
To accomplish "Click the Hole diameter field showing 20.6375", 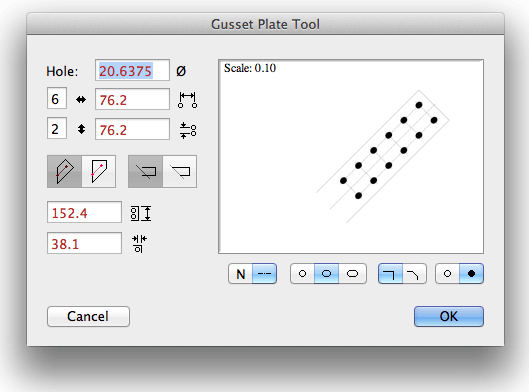I will coord(132,70).
